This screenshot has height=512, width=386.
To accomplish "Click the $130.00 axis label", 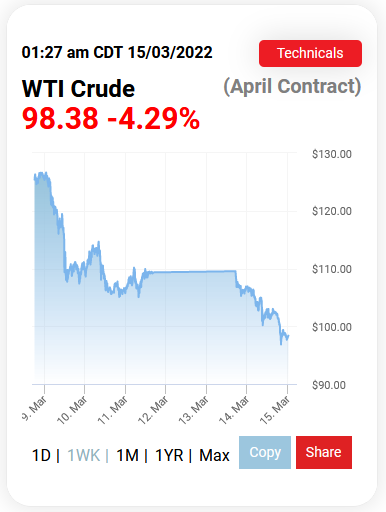I will click(332, 154).
